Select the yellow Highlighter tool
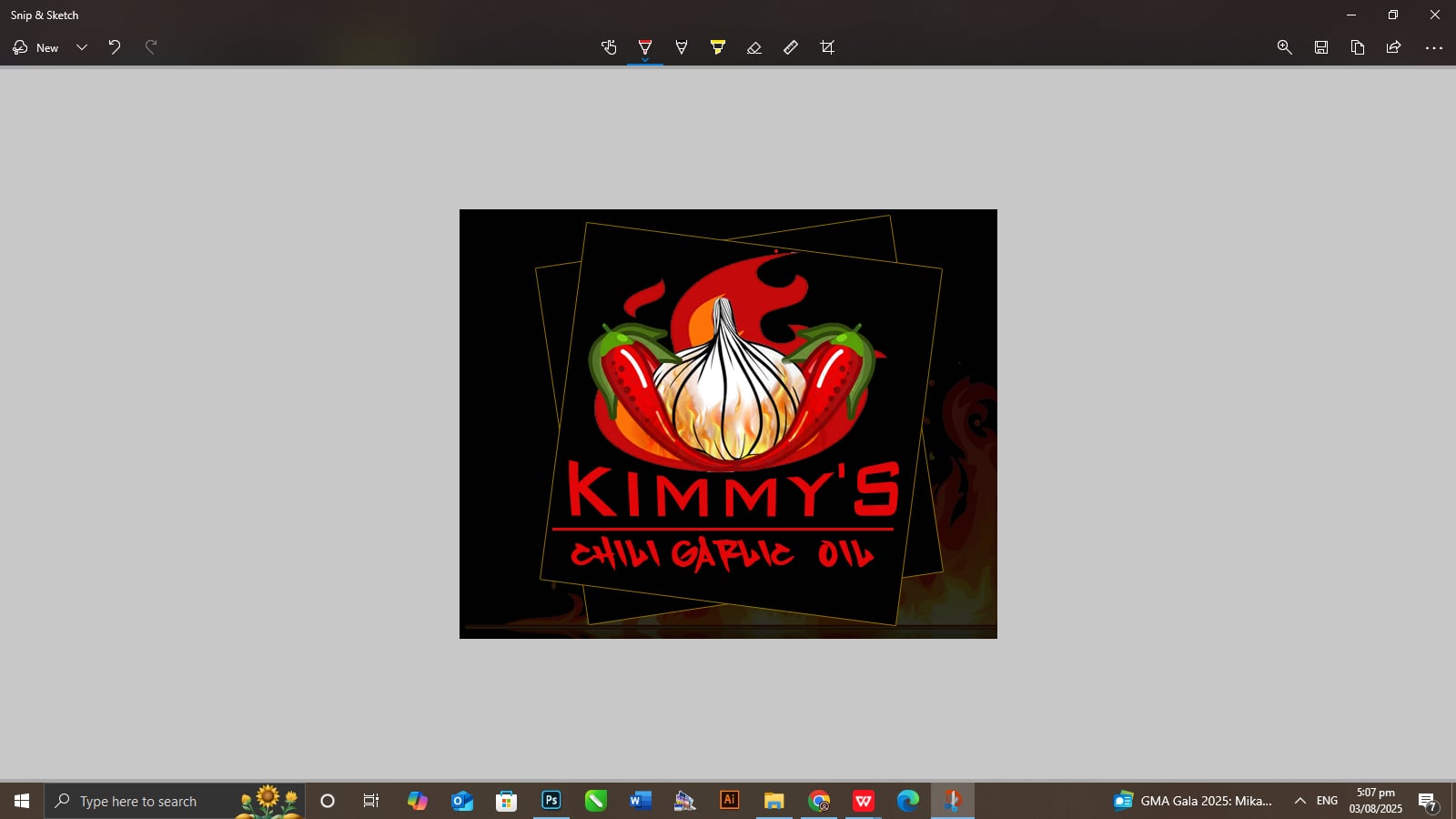Image resolution: width=1456 pixels, height=819 pixels. click(x=718, y=47)
